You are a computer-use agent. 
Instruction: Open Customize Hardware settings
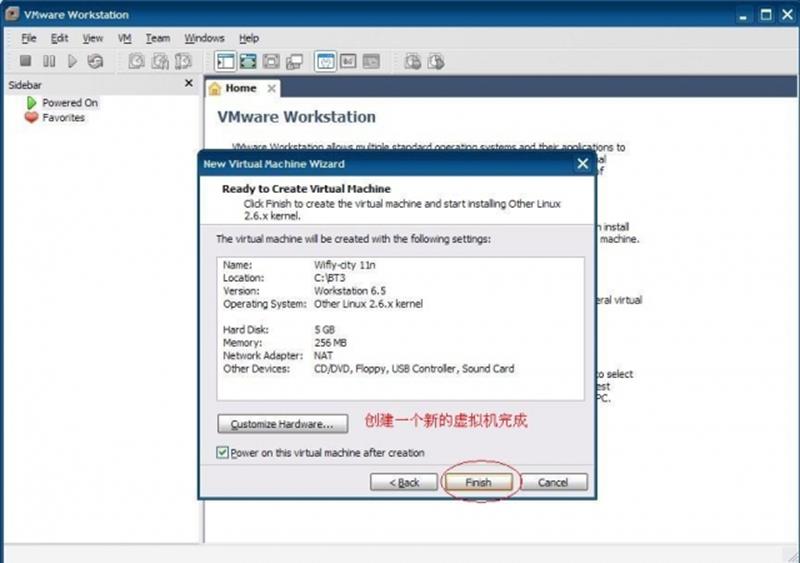click(x=283, y=424)
